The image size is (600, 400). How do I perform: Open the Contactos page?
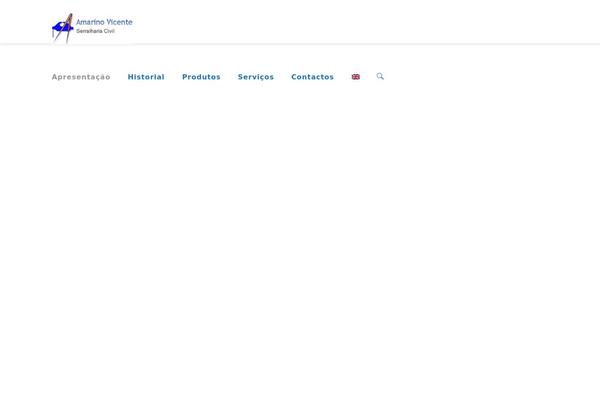(313, 77)
